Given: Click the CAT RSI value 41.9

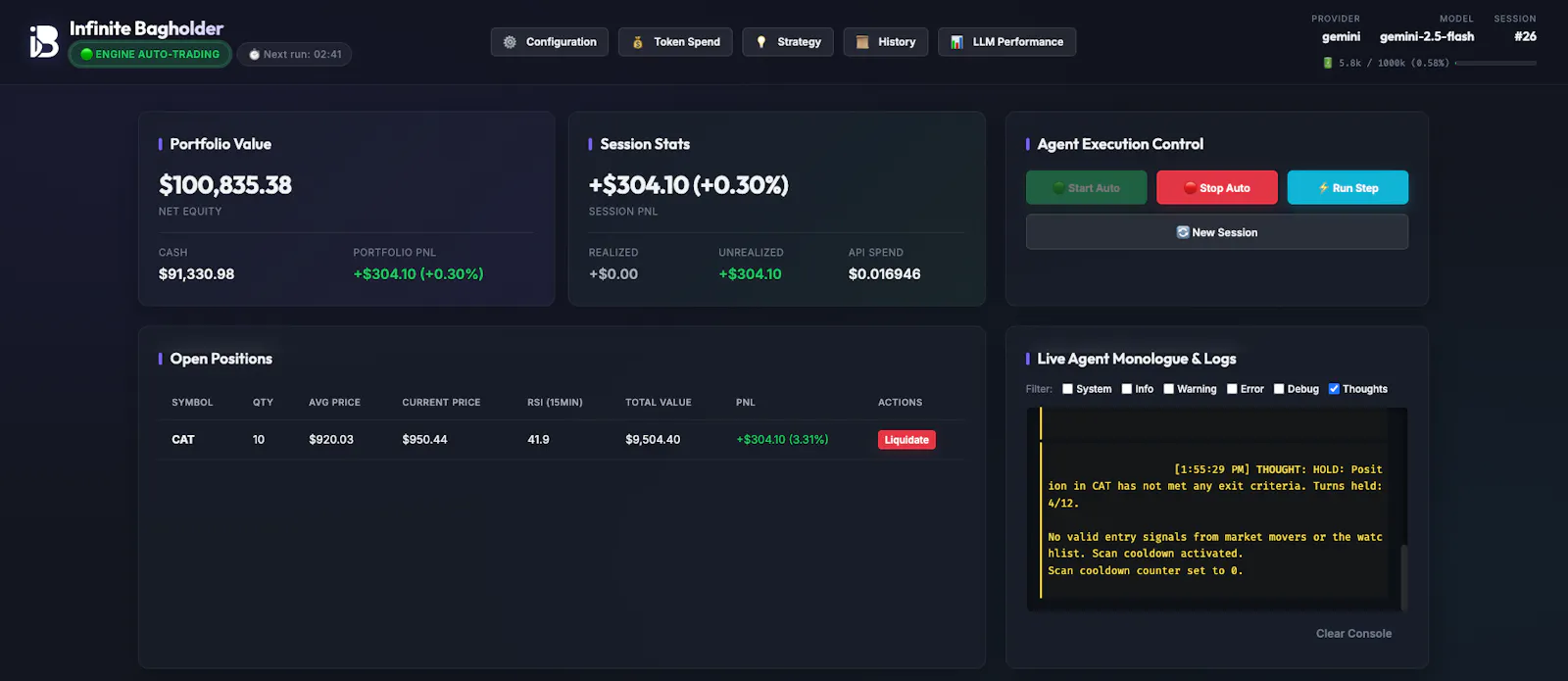Looking at the screenshot, I should tap(538, 440).
